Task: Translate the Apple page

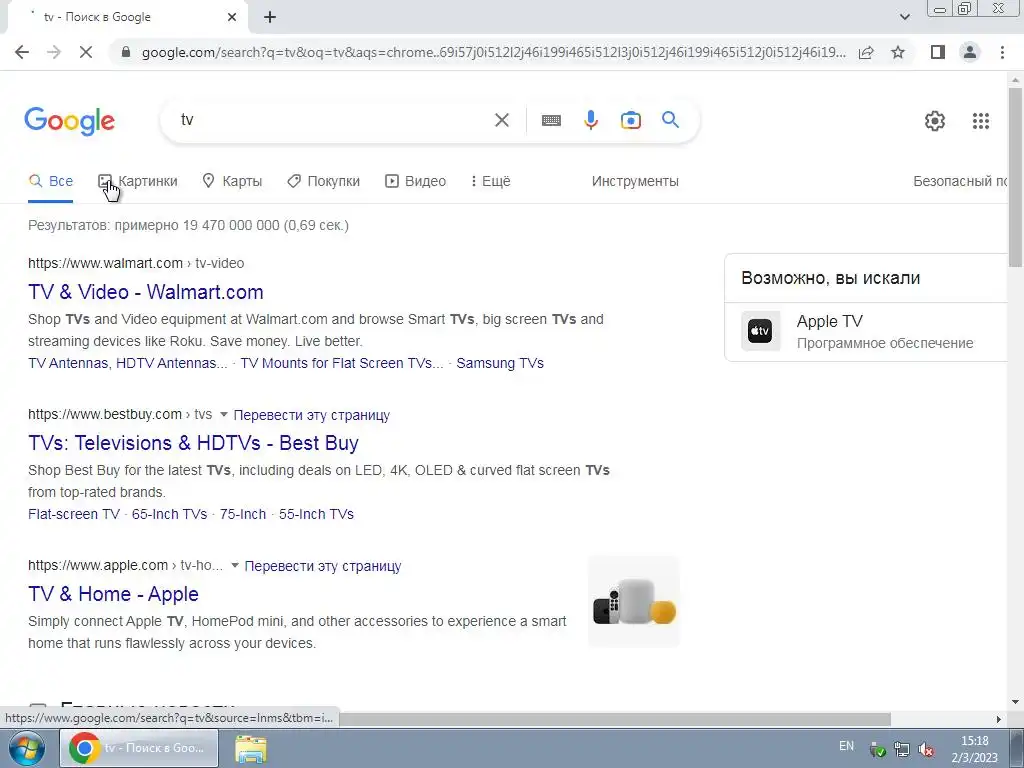Action: (323, 566)
